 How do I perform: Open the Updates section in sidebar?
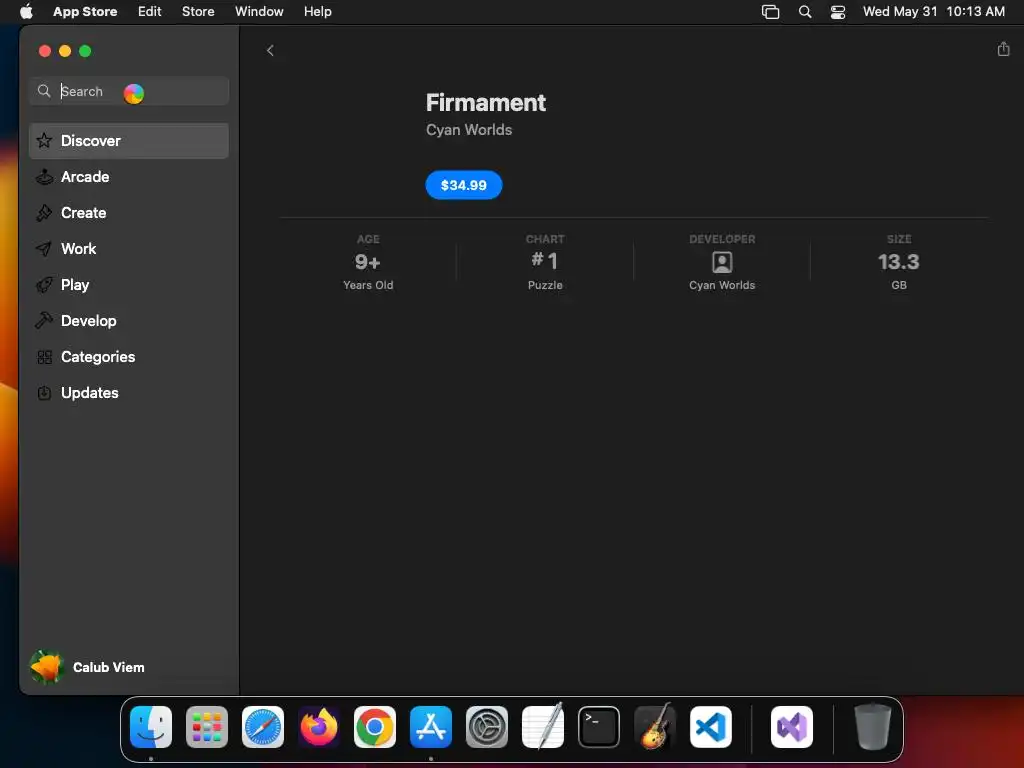(x=129, y=392)
